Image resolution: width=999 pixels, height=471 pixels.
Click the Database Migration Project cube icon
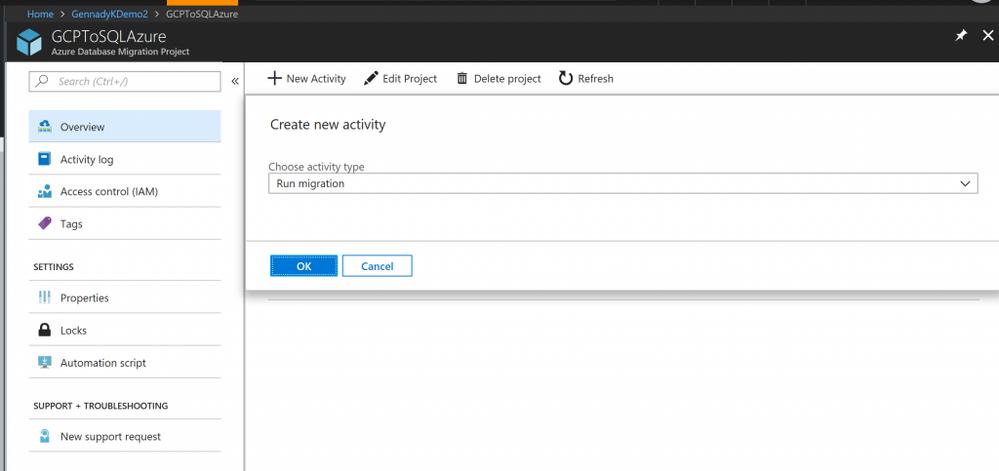[x=29, y=42]
